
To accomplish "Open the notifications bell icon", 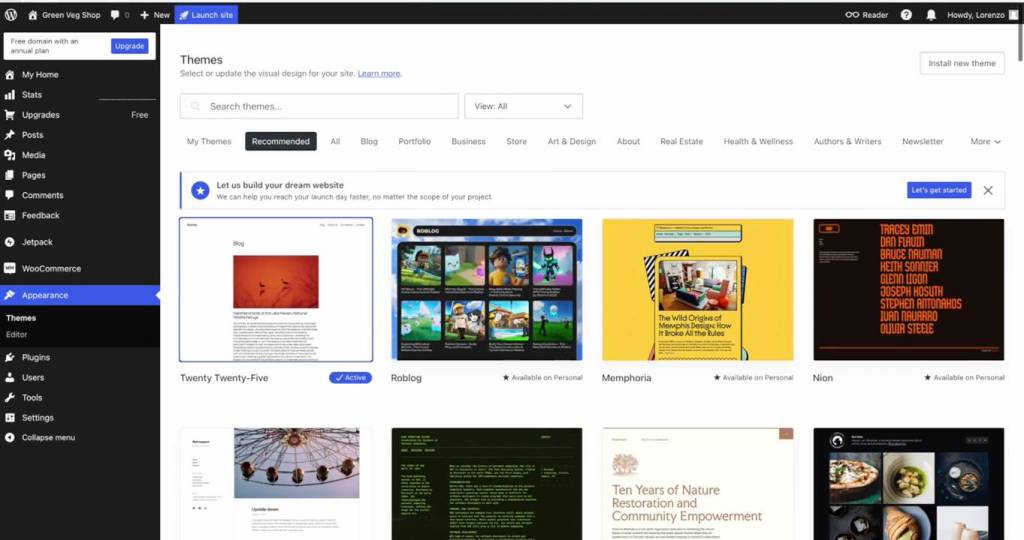I will (x=931, y=15).
